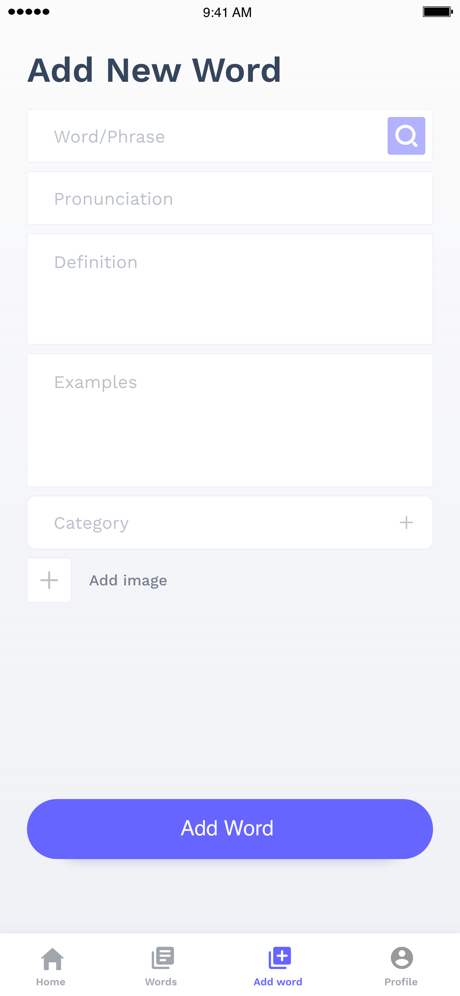Go to the Profile tab label
The width and height of the screenshot is (460, 996).
tap(401, 981)
